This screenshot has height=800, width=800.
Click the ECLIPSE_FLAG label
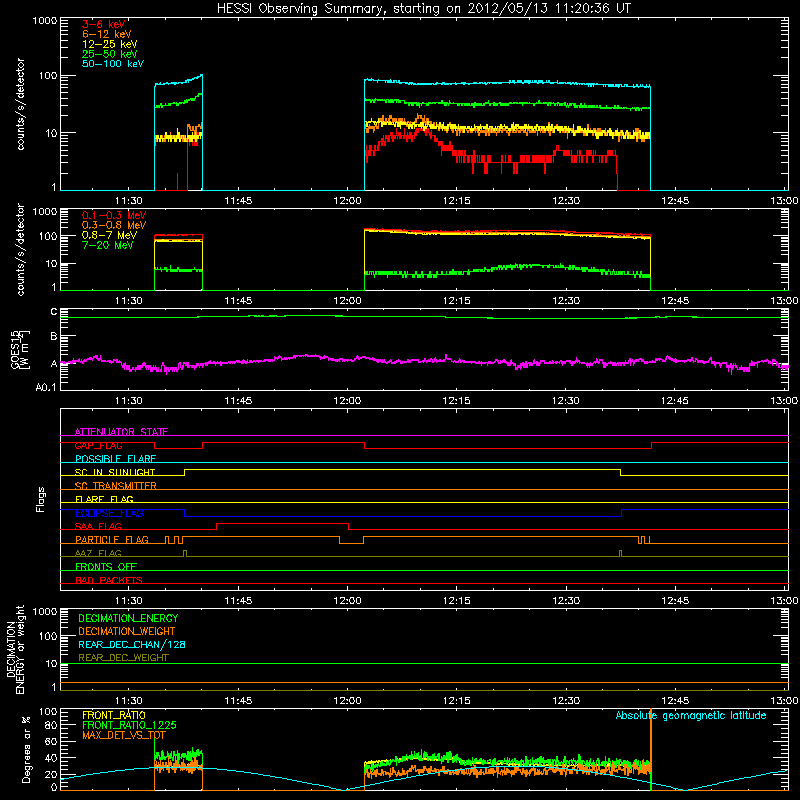(109, 513)
